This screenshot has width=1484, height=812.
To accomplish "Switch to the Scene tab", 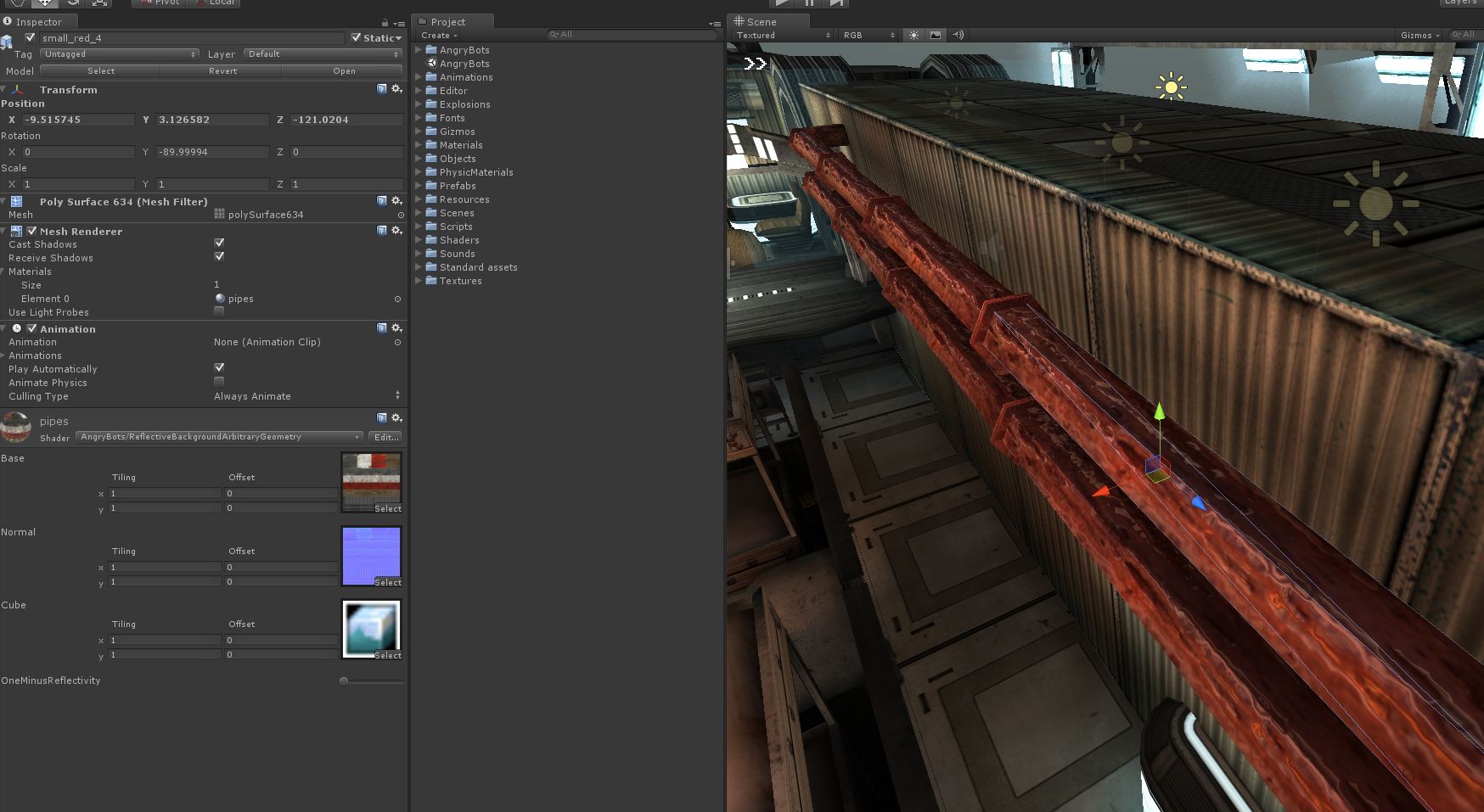I will click(761, 22).
